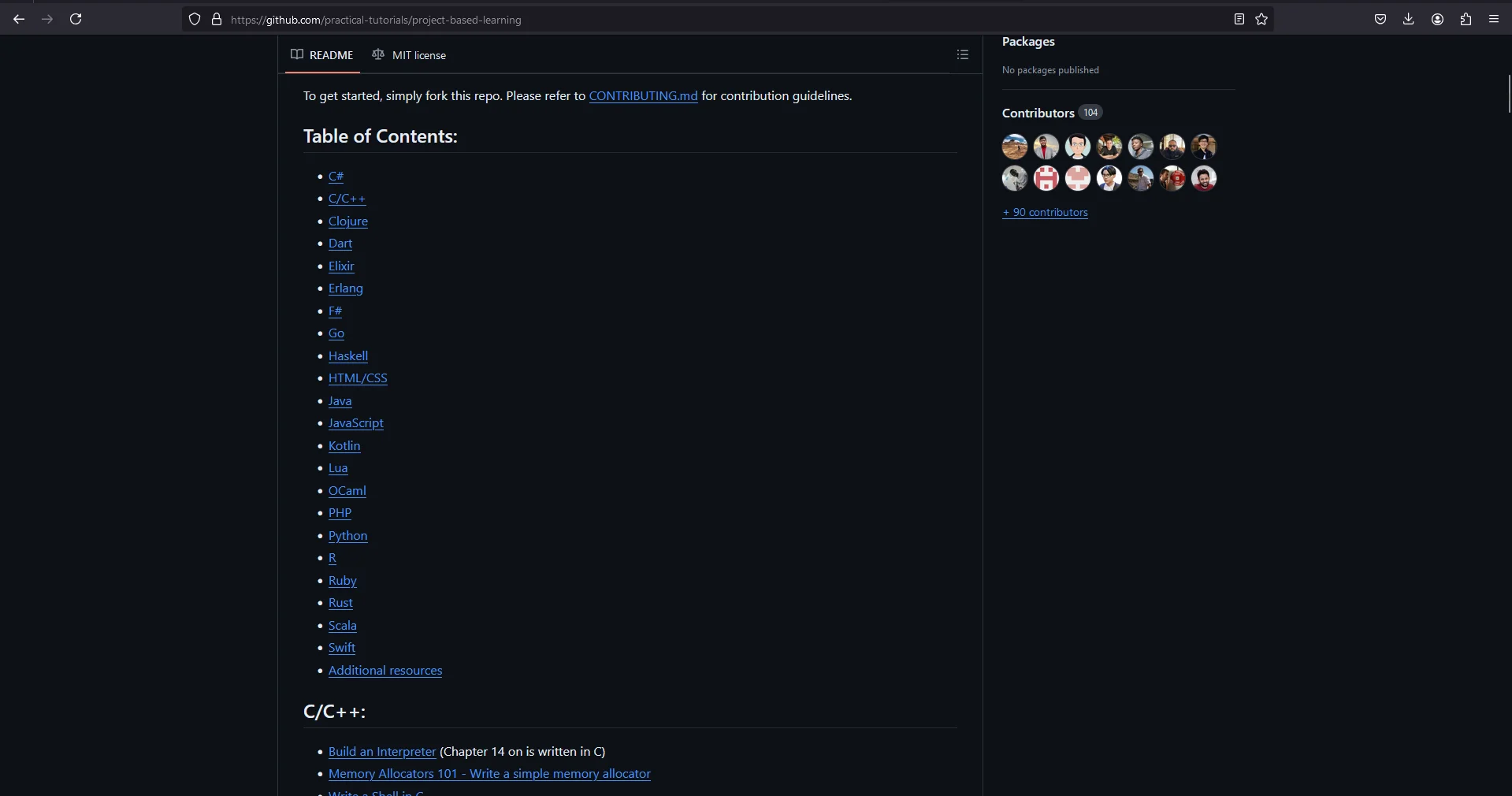The height and width of the screenshot is (796, 1512).
Task: Click the C/C++: section heading
Action: 334,712
